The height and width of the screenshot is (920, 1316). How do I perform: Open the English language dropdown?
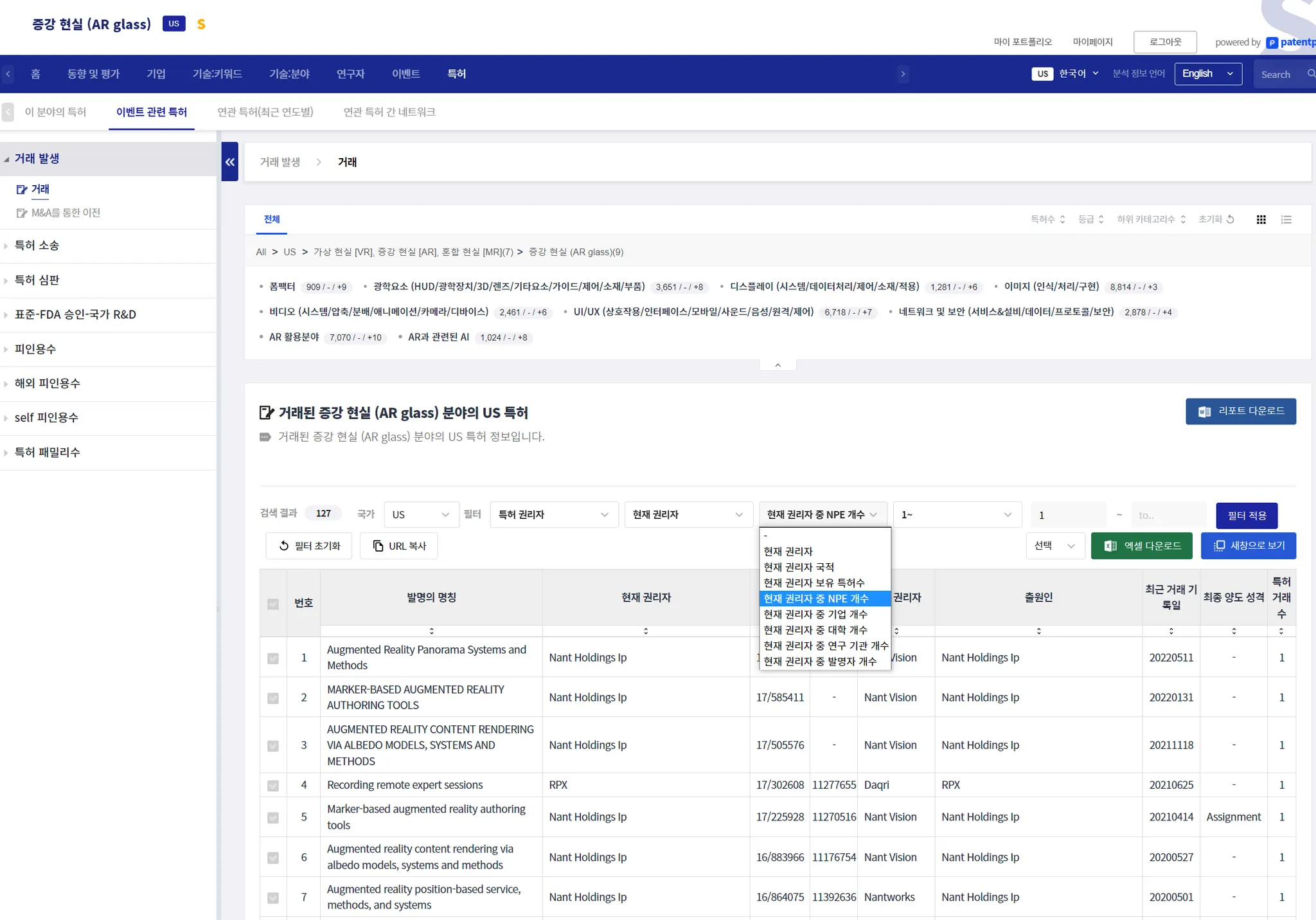pyautogui.click(x=1207, y=74)
